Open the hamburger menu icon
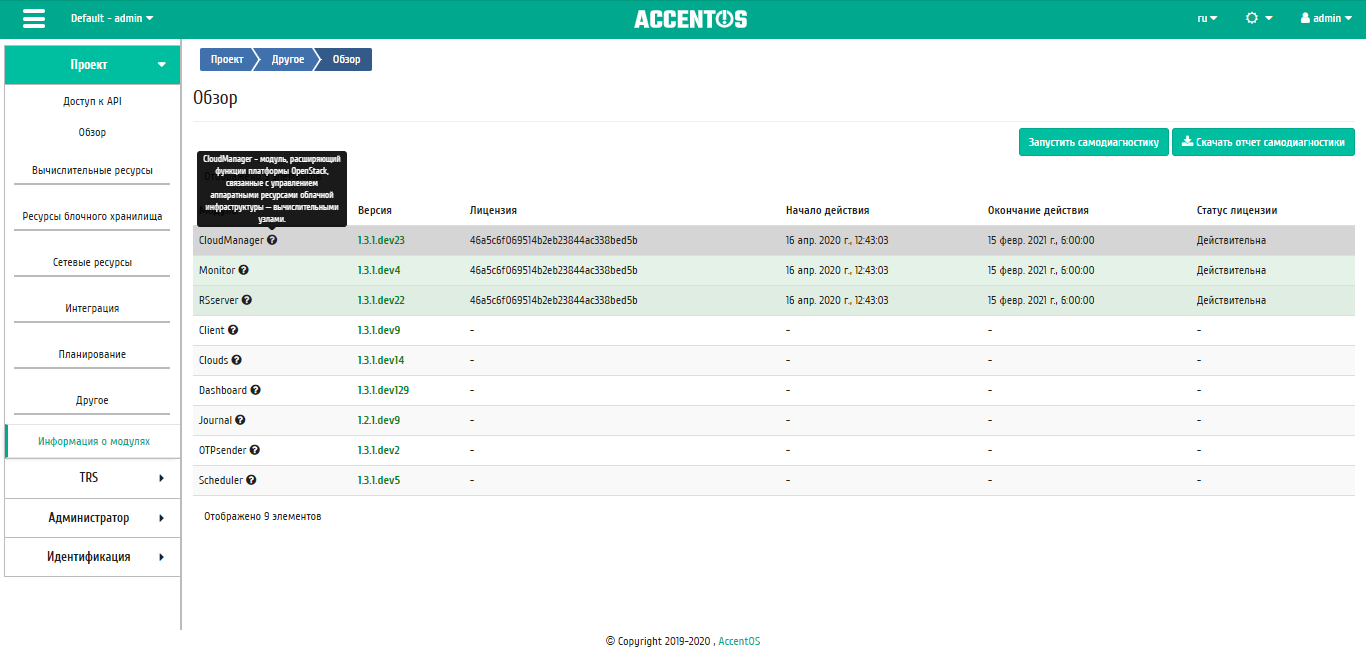1366x652 pixels. click(33, 19)
